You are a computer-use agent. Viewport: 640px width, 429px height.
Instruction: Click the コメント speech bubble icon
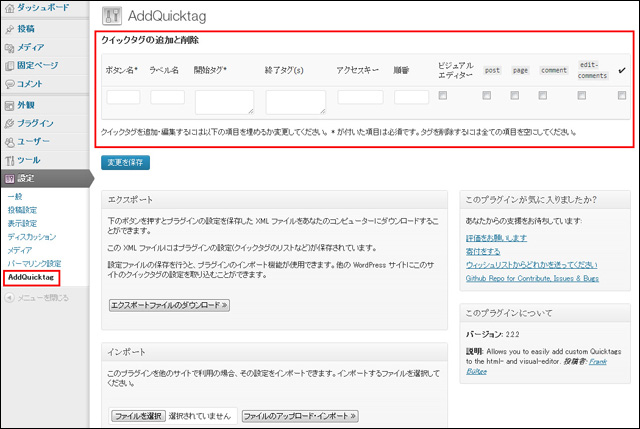tap(10, 84)
